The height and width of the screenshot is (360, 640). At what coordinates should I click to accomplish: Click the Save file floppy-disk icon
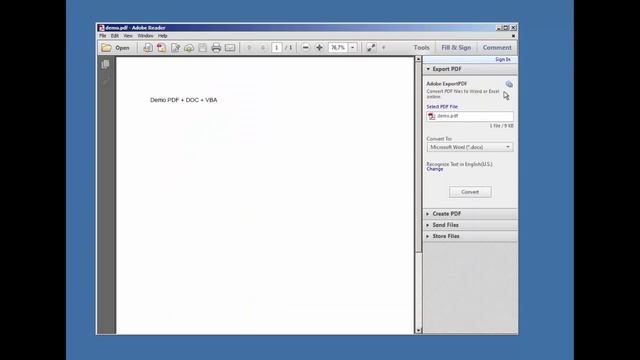[x=202, y=48]
